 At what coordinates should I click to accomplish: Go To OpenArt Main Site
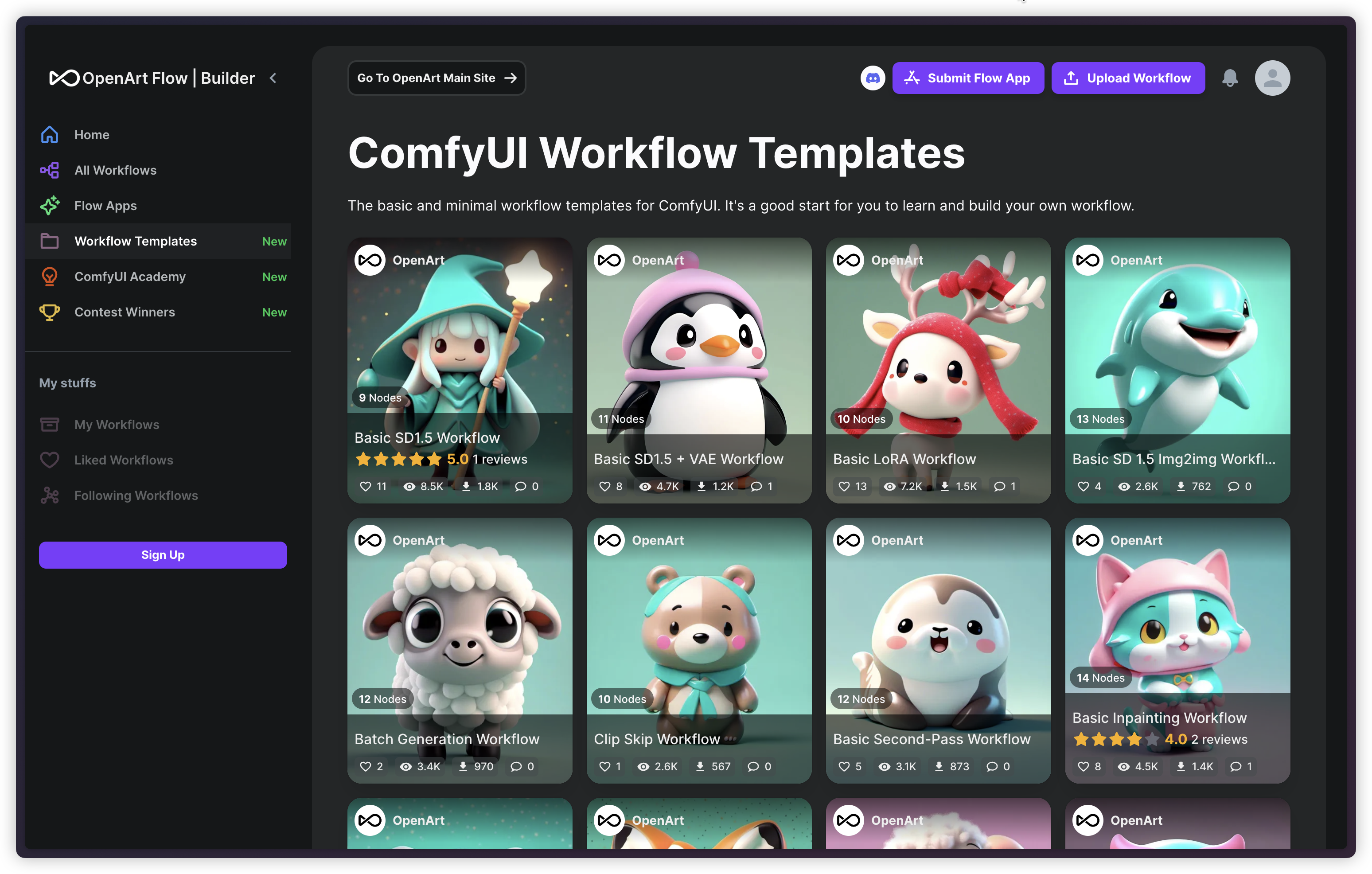pyautogui.click(x=437, y=78)
